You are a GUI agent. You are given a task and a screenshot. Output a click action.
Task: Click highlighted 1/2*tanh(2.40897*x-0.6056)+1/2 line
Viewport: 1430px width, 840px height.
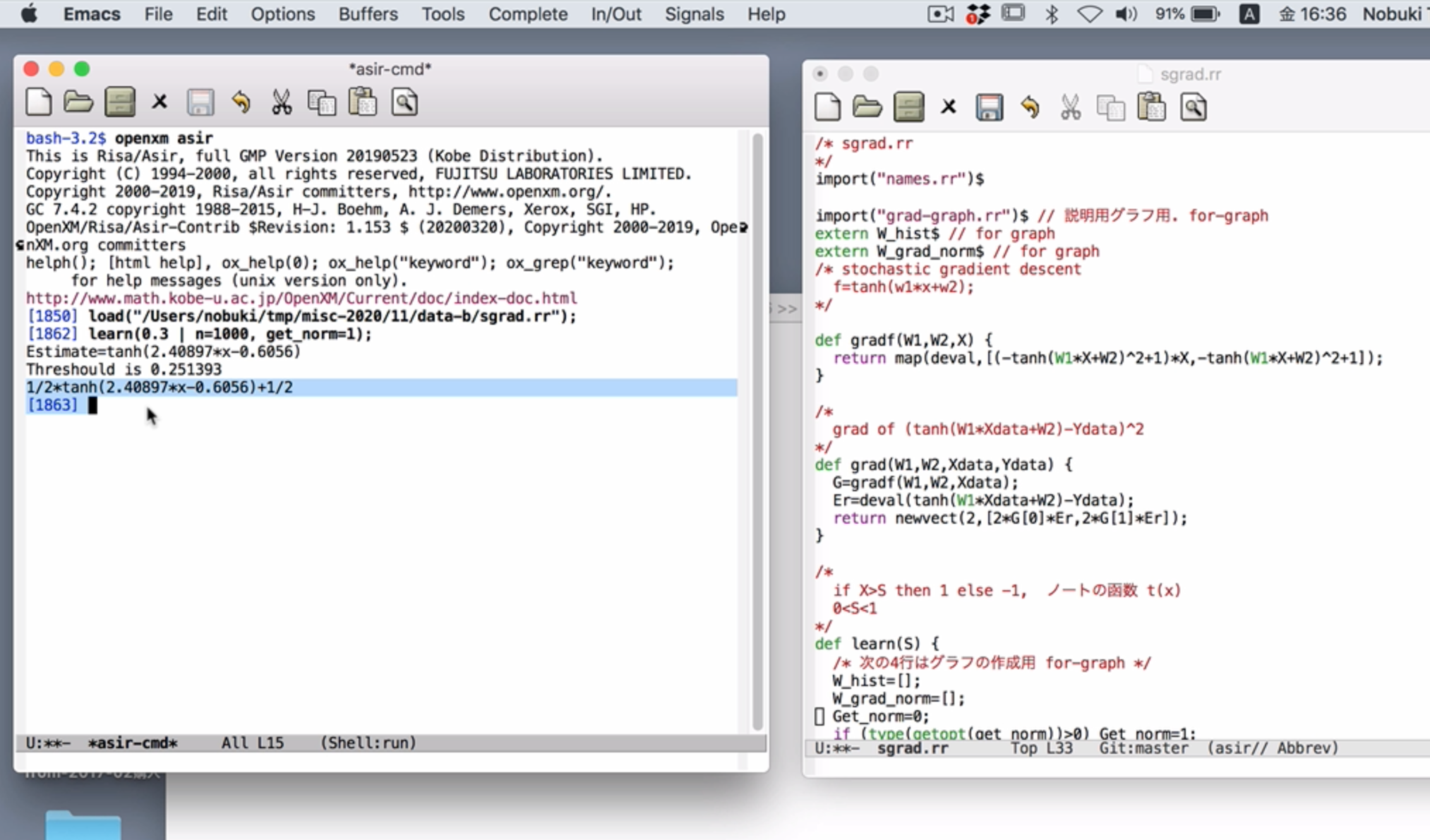(x=381, y=387)
